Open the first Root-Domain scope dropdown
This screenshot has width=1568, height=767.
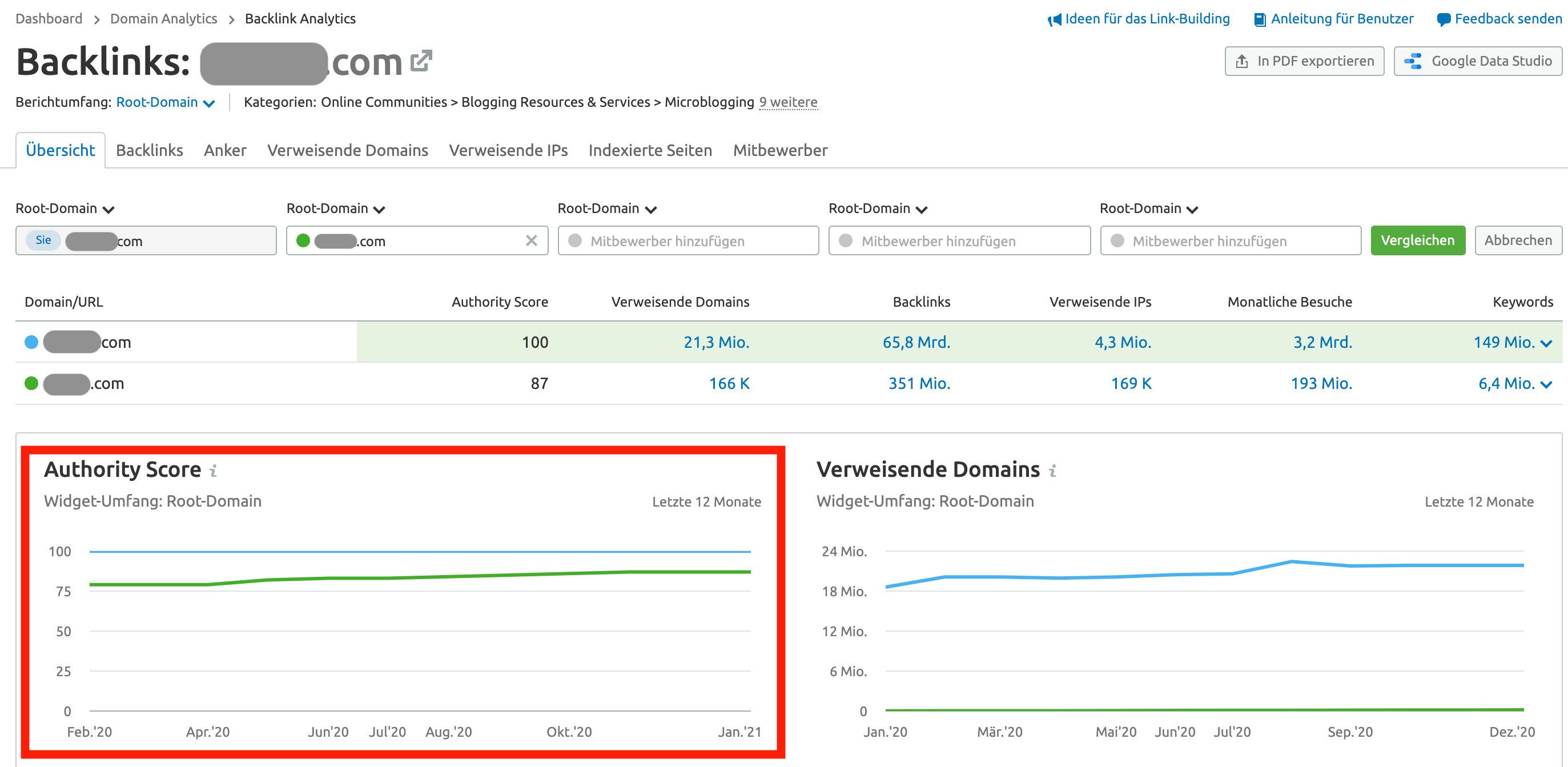[65, 209]
